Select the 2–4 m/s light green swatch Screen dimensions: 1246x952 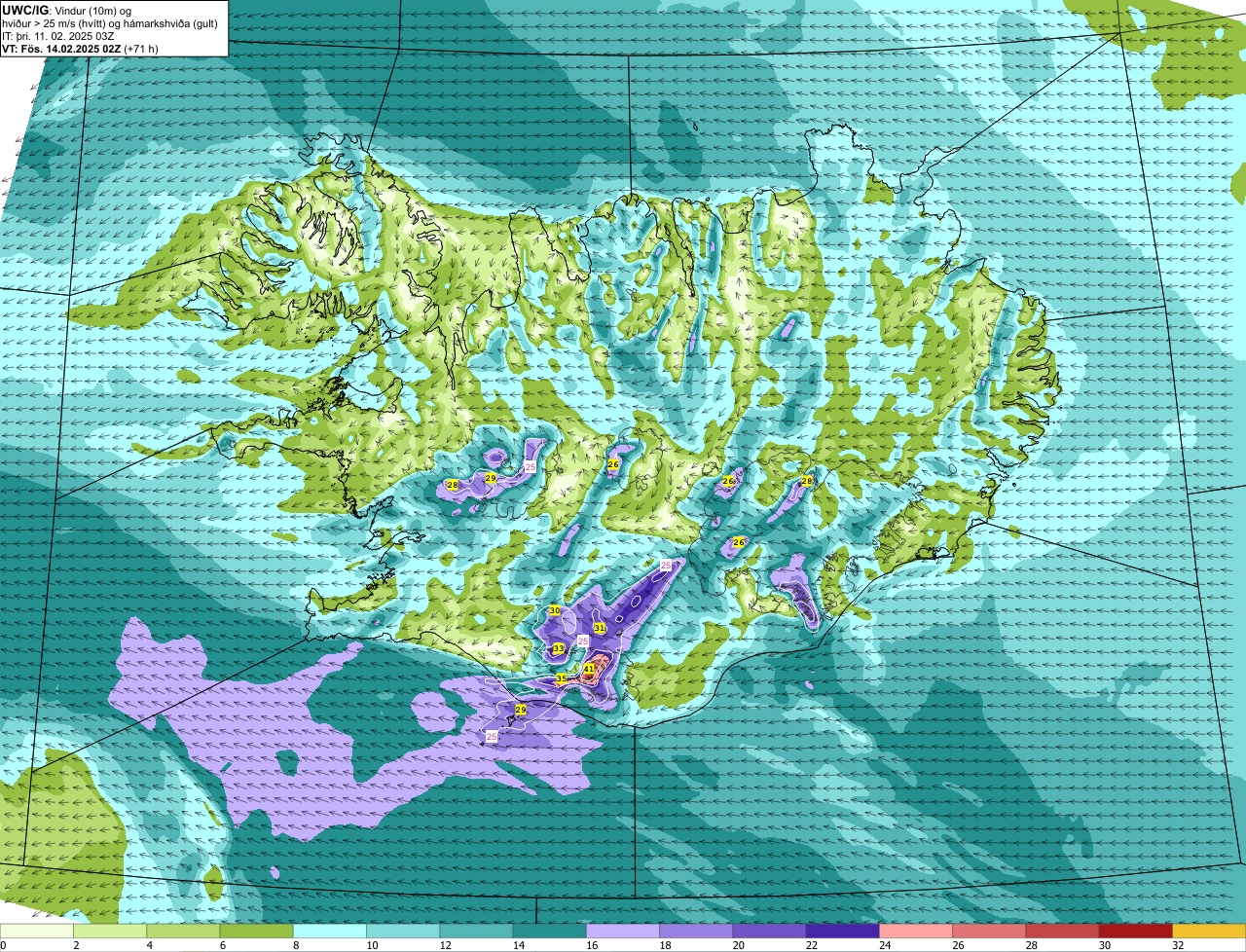pos(110,932)
